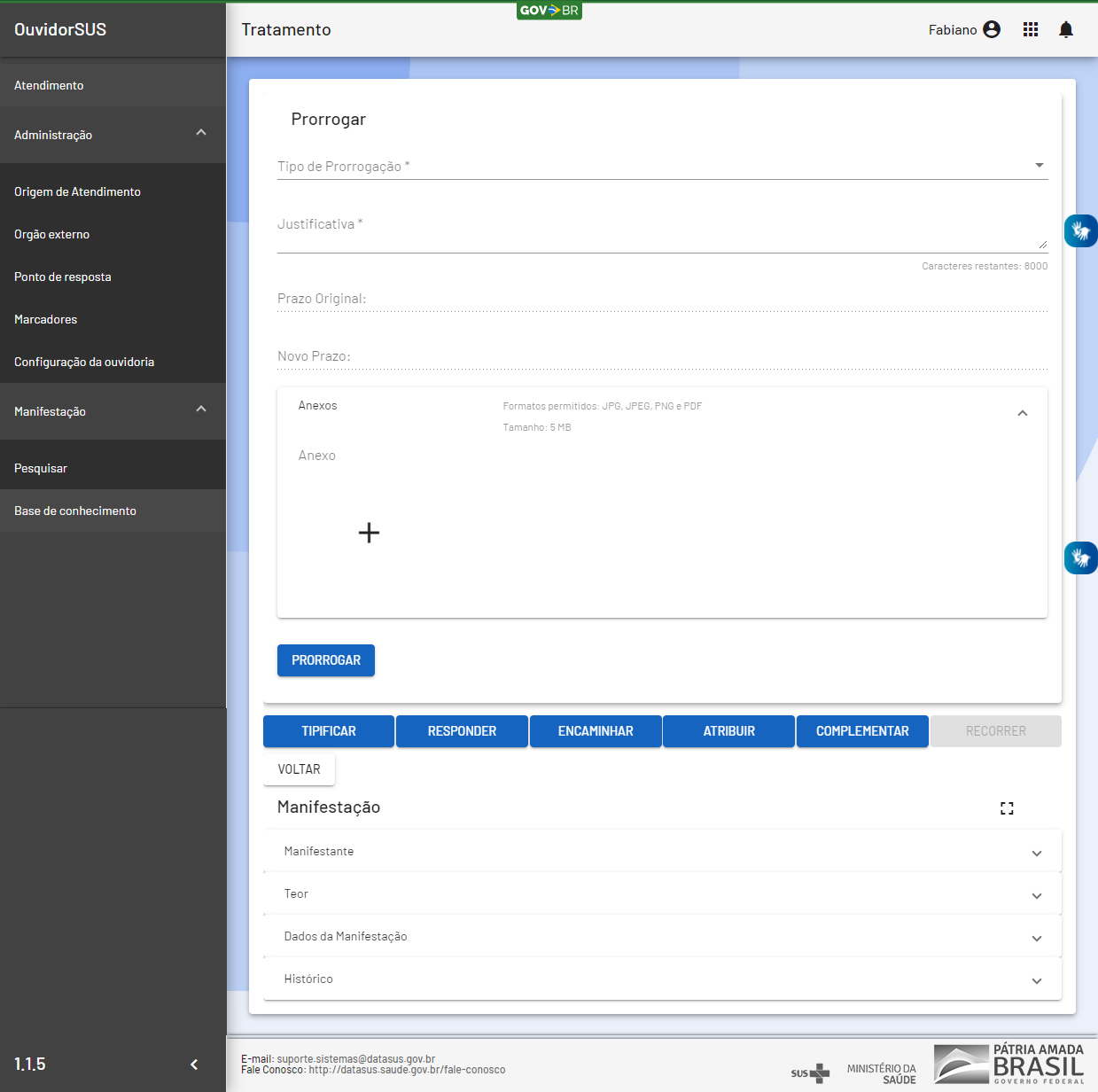
Task: Open the apps grid menu
Action: click(x=1030, y=29)
